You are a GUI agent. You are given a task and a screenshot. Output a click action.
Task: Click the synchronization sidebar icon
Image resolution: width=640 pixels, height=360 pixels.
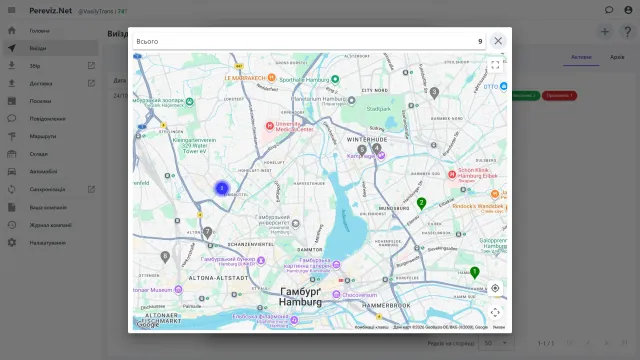coord(12,189)
